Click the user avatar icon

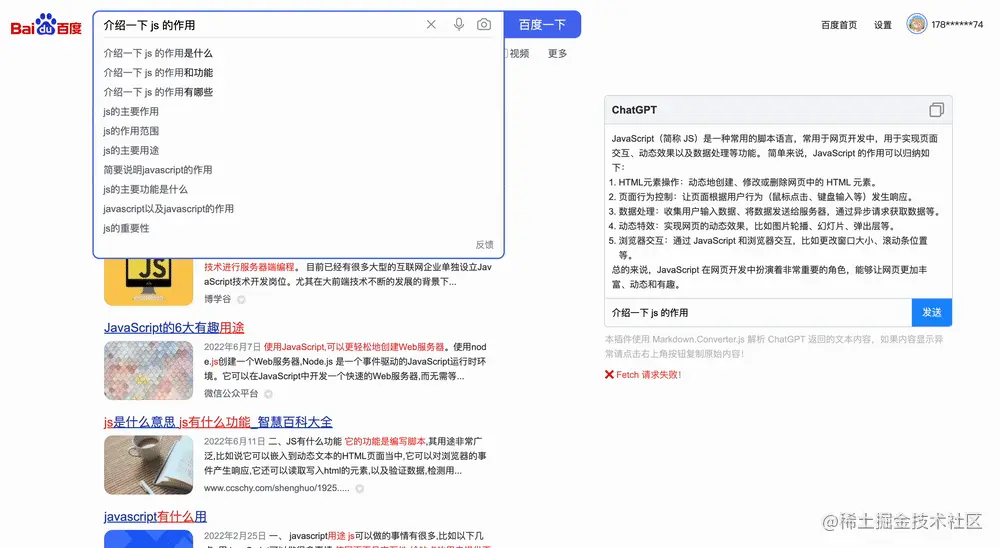point(916,24)
